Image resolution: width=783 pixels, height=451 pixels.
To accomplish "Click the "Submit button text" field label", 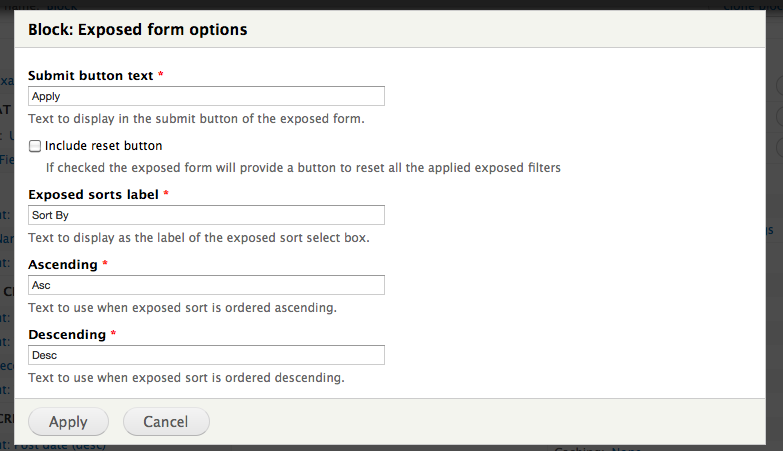I will pos(91,75).
